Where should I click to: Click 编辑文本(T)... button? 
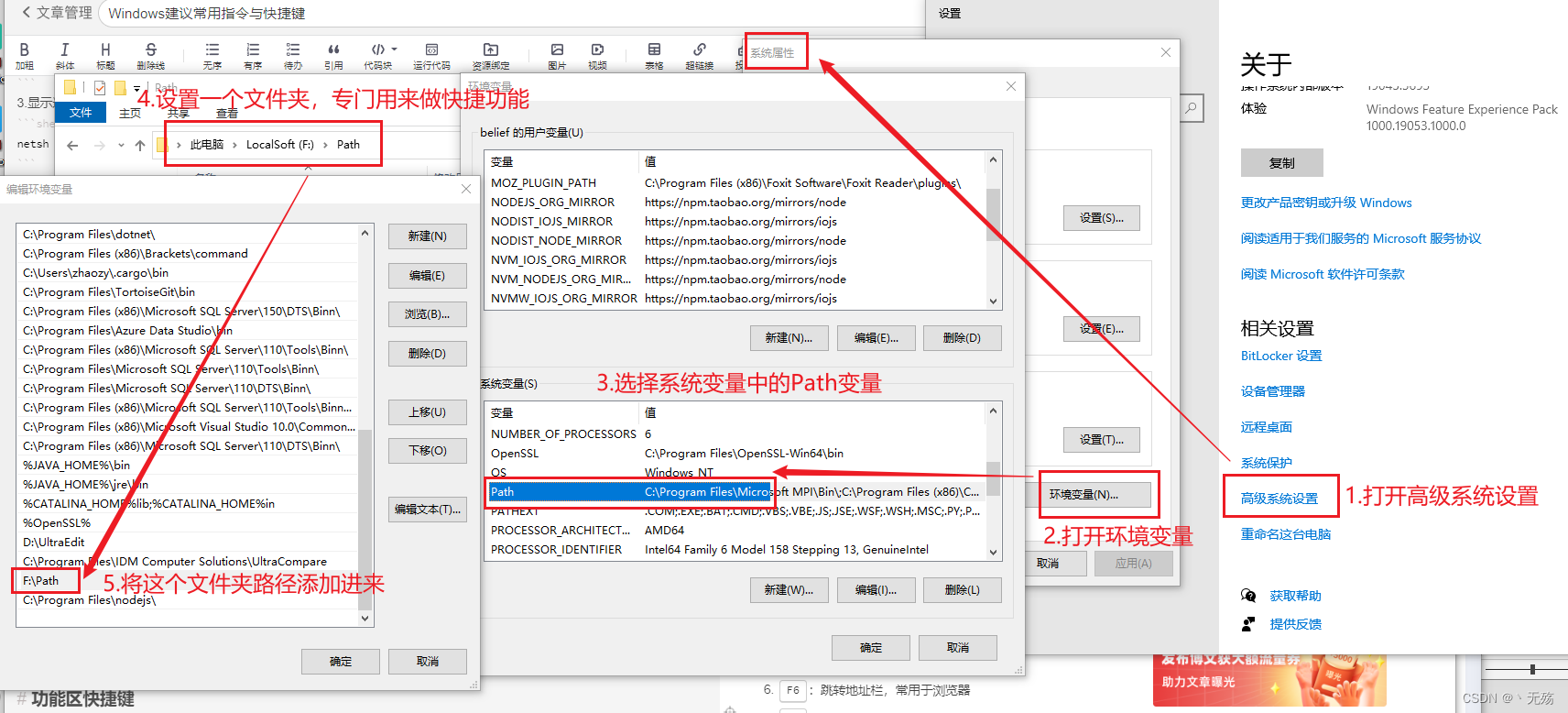428,510
